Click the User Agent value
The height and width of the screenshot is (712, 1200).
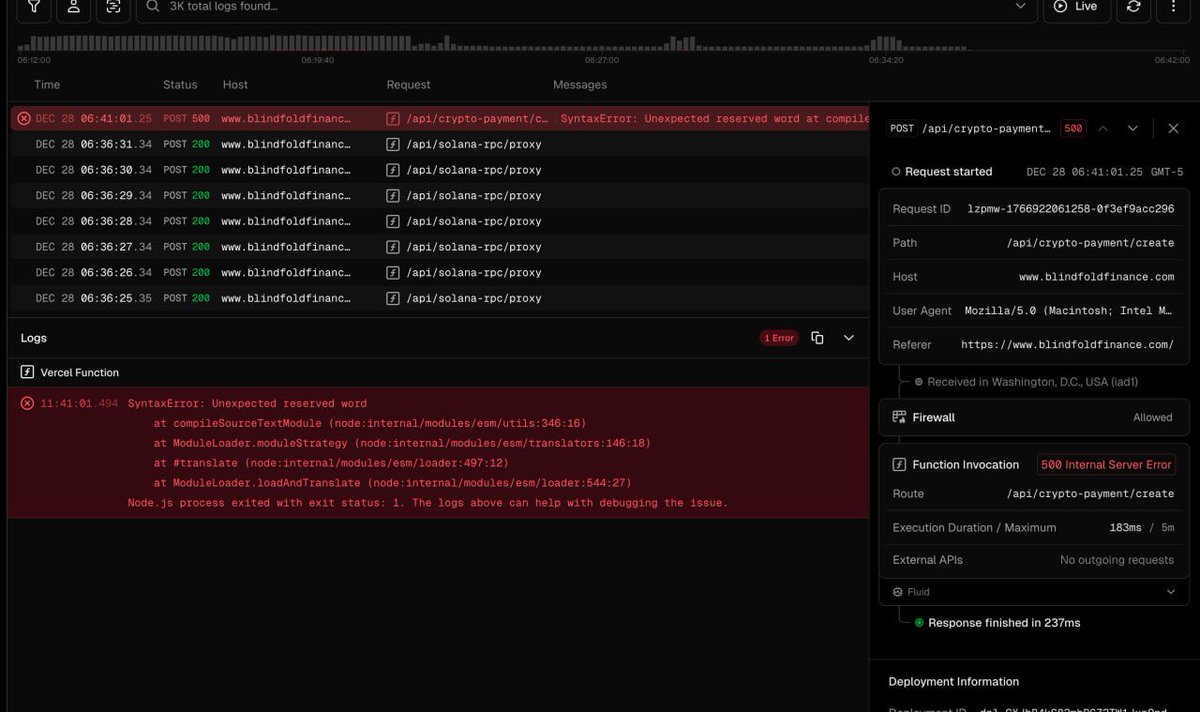pos(1069,311)
